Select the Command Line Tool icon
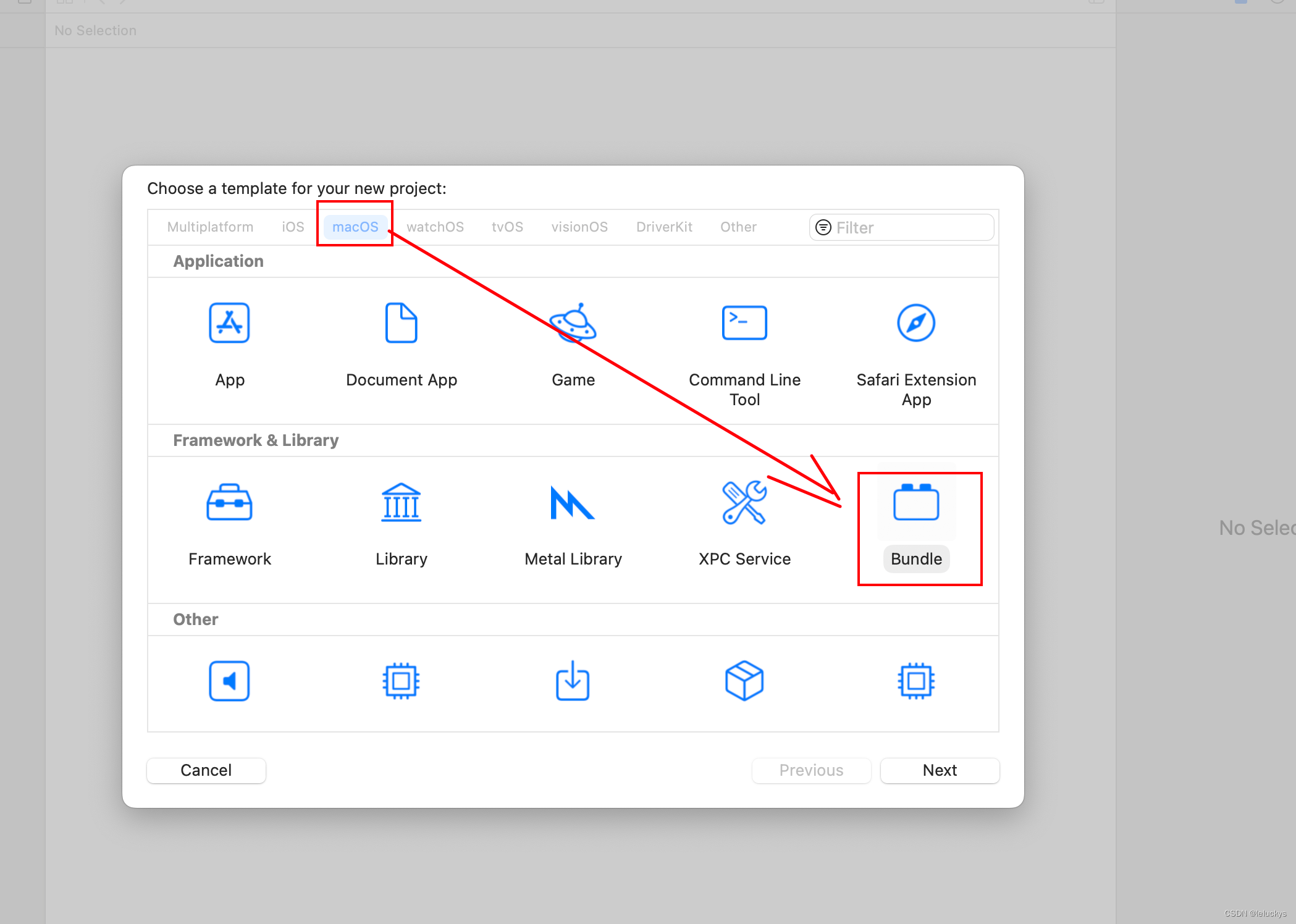This screenshot has height=924, width=1296. tap(744, 325)
